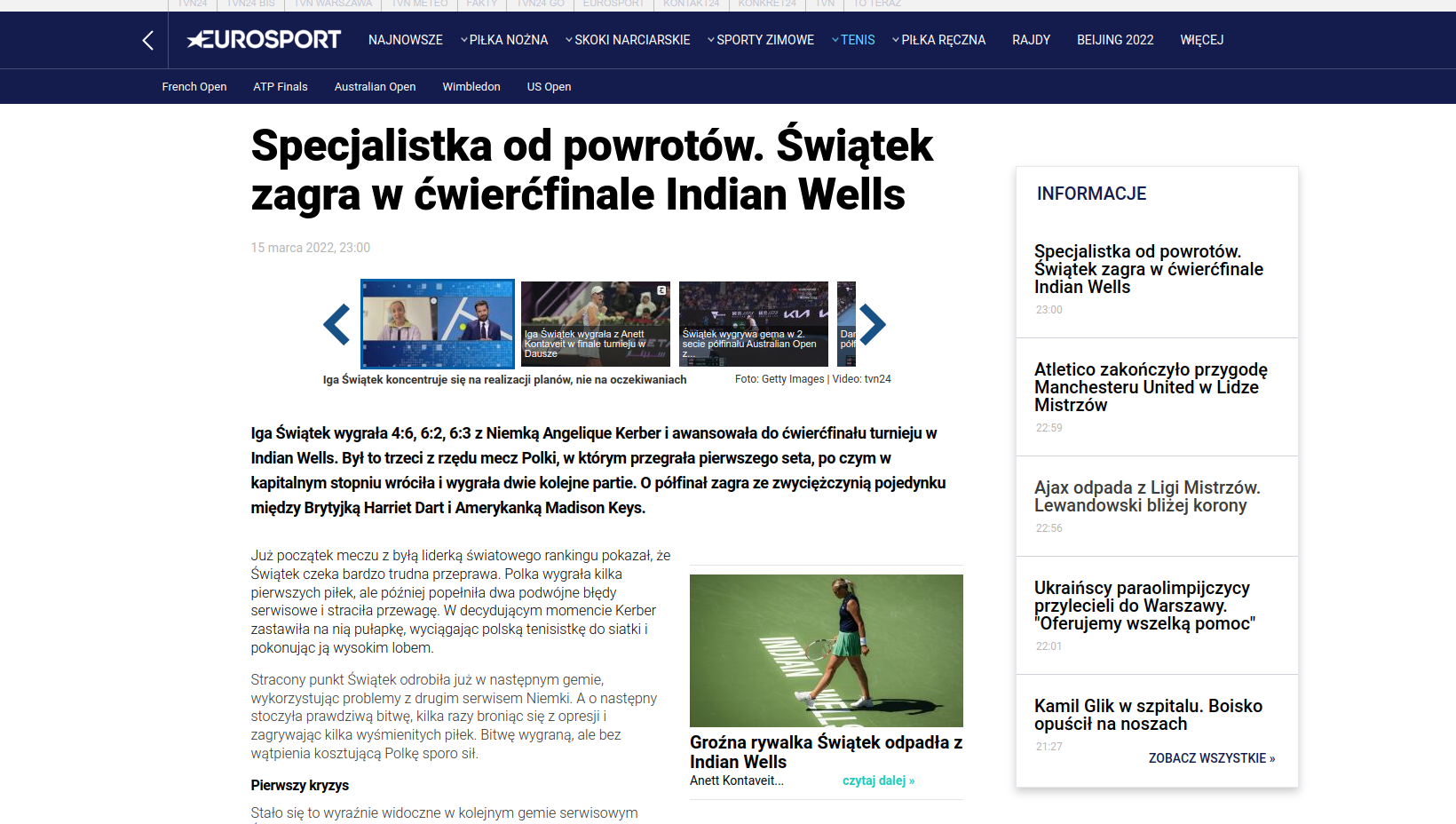1456x824 pixels.
Task: Open the ATP Finals subpage
Action: click(x=281, y=86)
